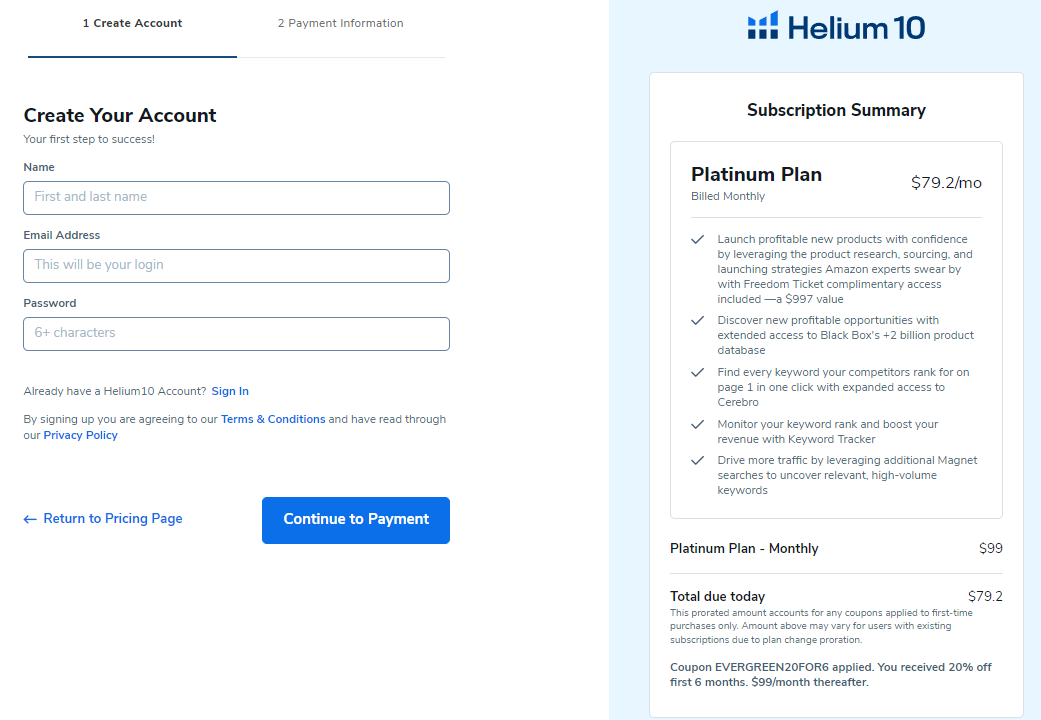Click checkmark next to Keyword Tracker feature
This screenshot has width=1041, height=720.
tap(697, 425)
